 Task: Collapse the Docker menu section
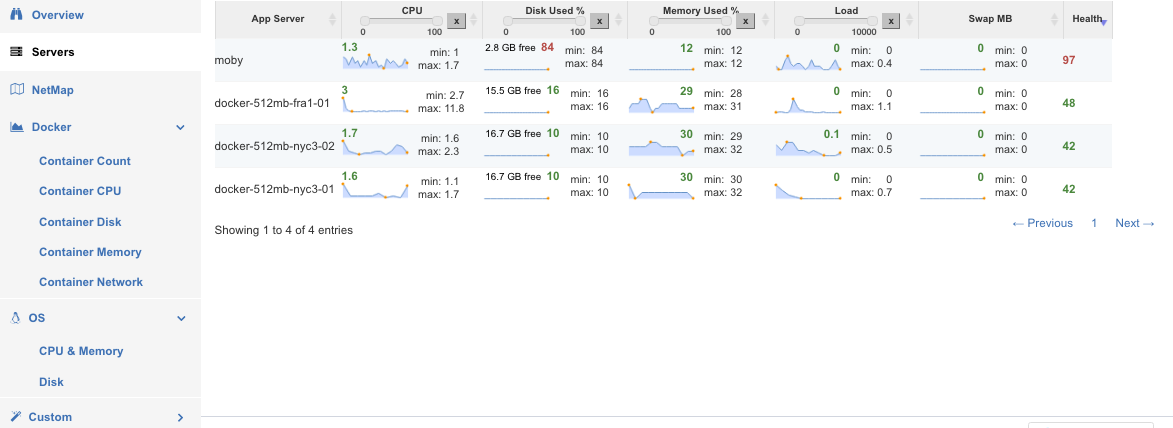180,127
